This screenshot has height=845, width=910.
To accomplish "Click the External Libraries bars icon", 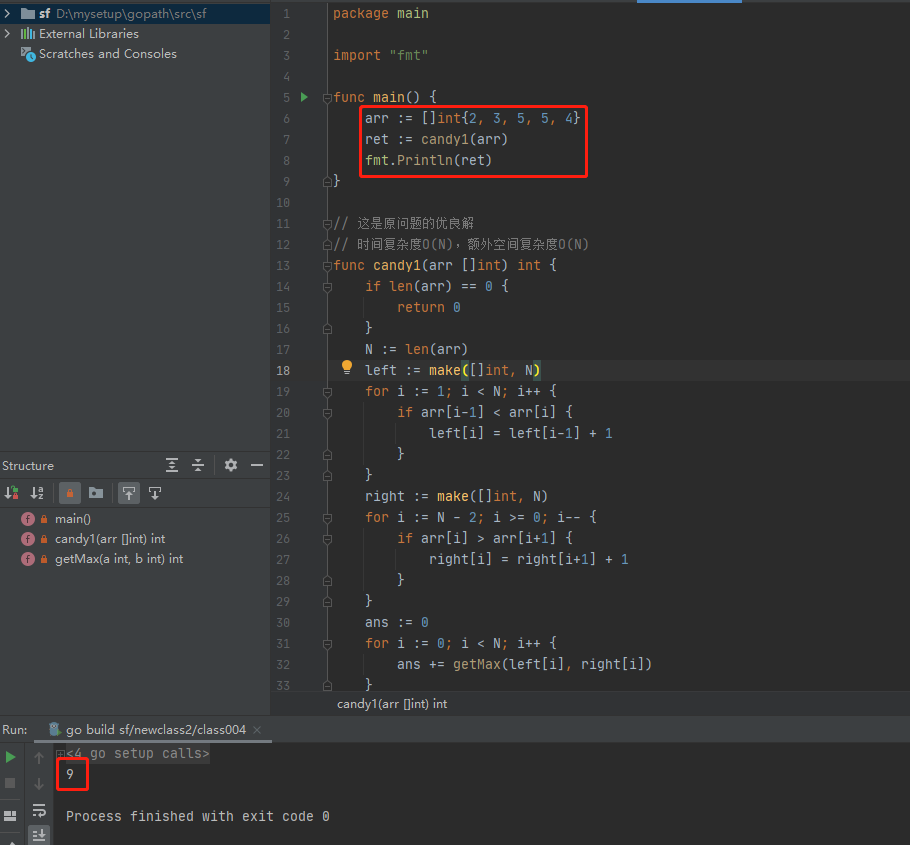I will point(28,34).
